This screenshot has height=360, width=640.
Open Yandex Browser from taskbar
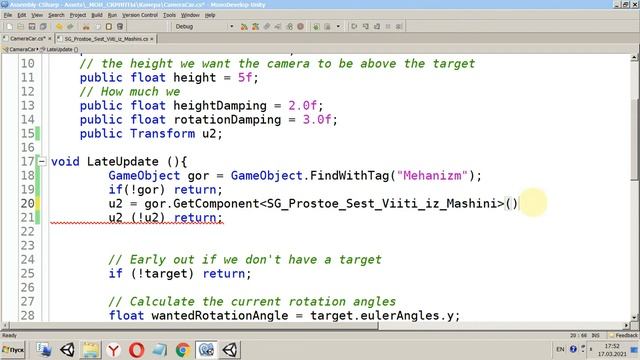pyautogui.click(x=113, y=350)
